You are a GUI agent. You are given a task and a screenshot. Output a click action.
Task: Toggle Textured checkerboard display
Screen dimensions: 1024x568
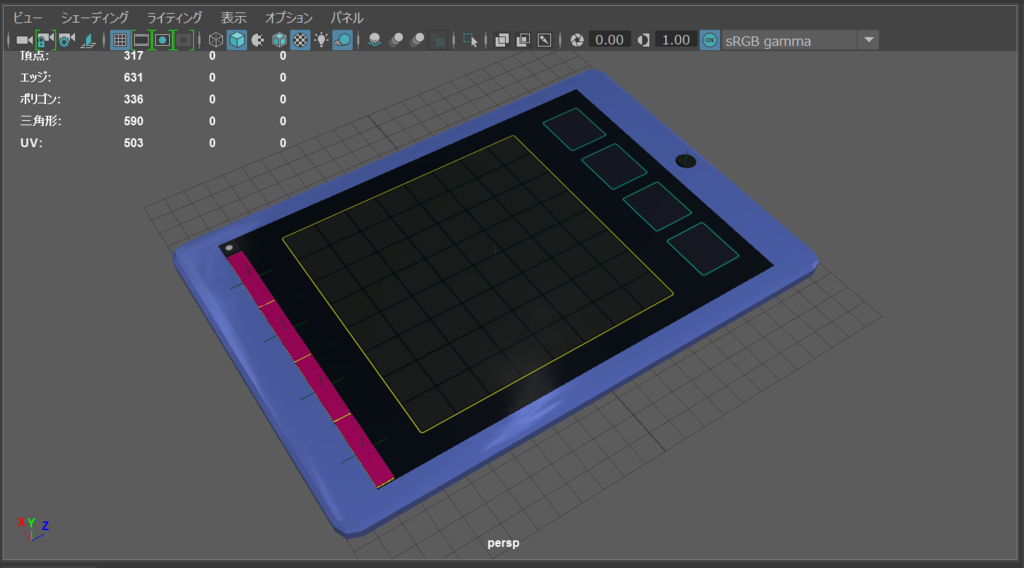coord(300,40)
